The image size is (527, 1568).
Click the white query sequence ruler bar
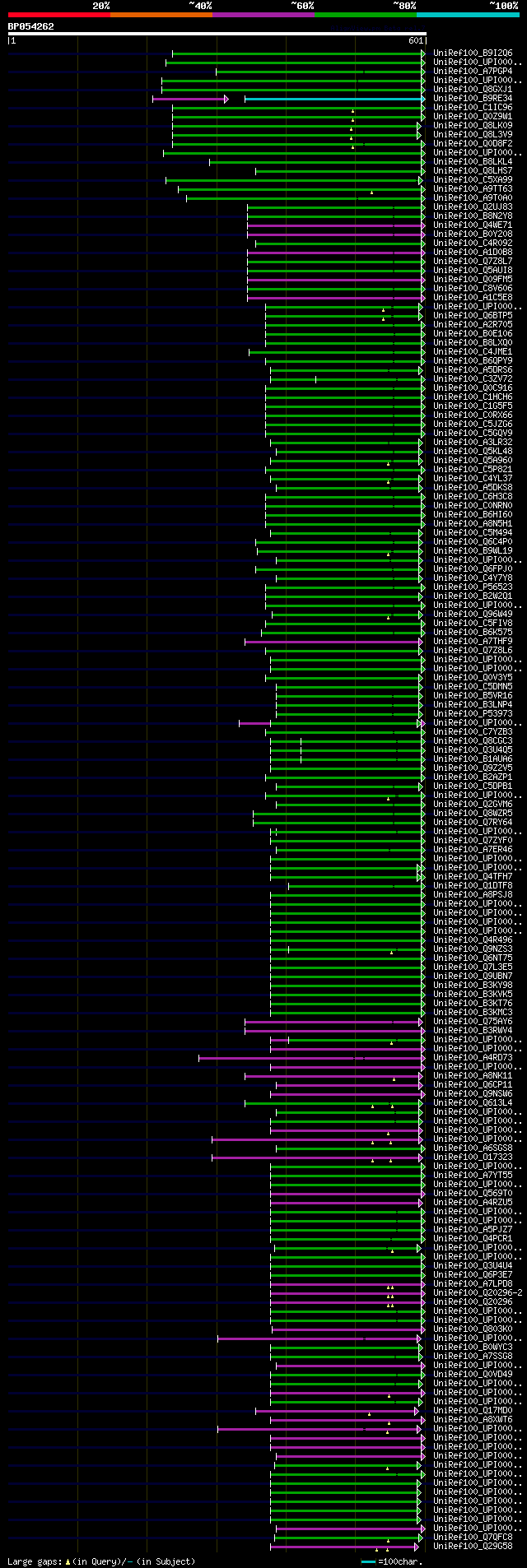point(217,34)
